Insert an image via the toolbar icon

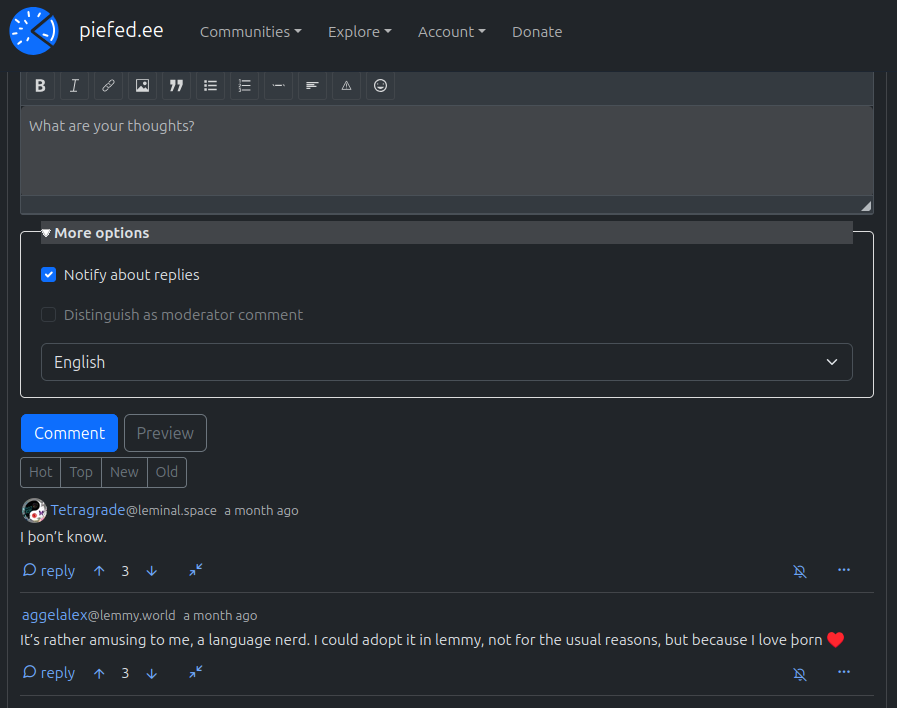[142, 86]
